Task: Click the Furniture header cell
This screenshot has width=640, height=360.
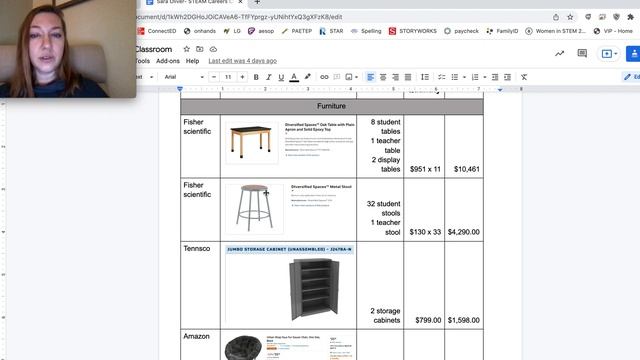Action: (x=331, y=106)
